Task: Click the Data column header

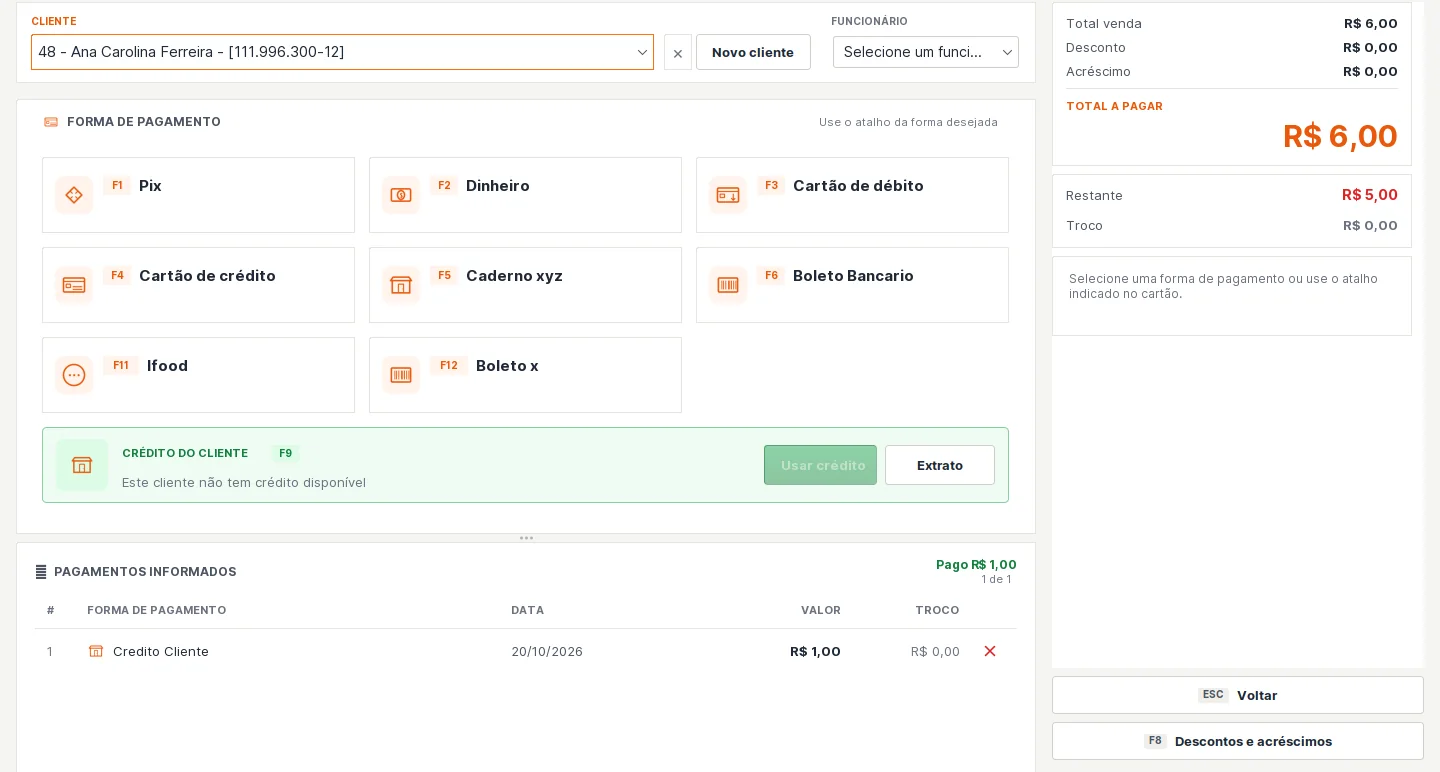Action: [528, 610]
